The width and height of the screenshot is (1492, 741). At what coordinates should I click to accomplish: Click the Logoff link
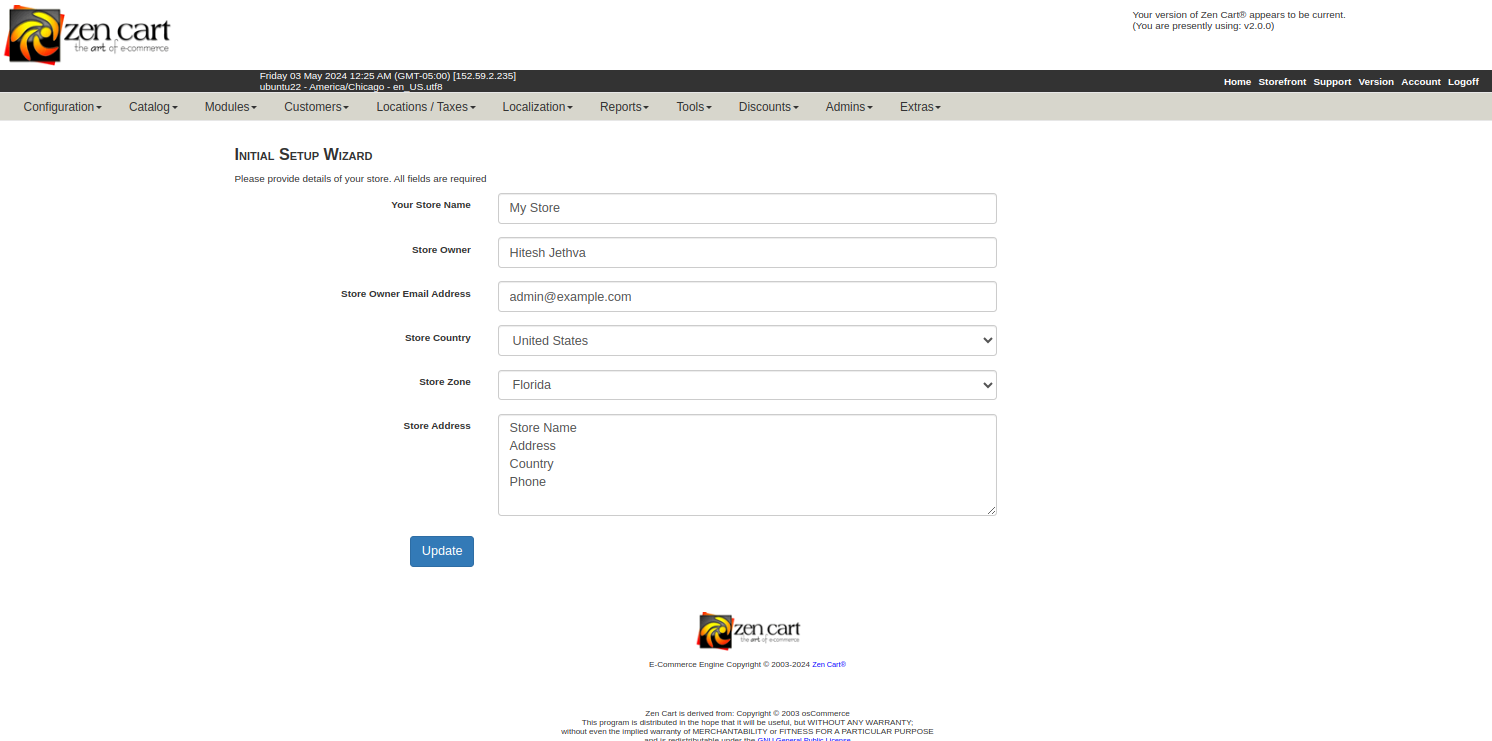click(x=1463, y=82)
